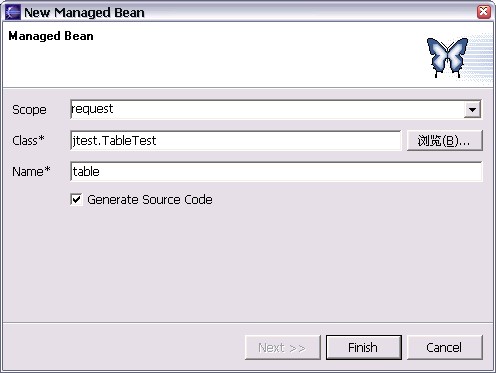Focus the Name field containing table
This screenshot has height=373, width=496.
pyautogui.click(x=276, y=171)
